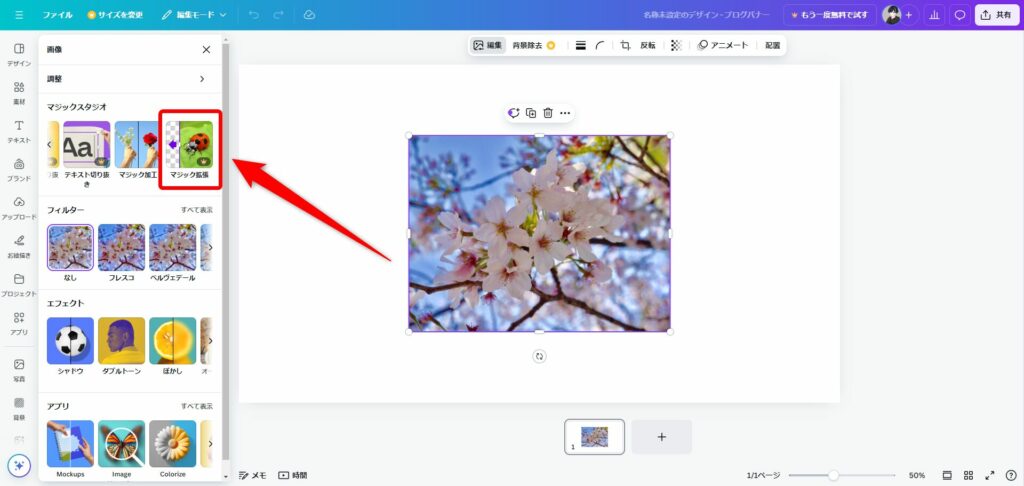Image resolution: width=1024 pixels, height=486 pixels.
Task: Expand the 調整 adjust section
Action: [x=130, y=79]
